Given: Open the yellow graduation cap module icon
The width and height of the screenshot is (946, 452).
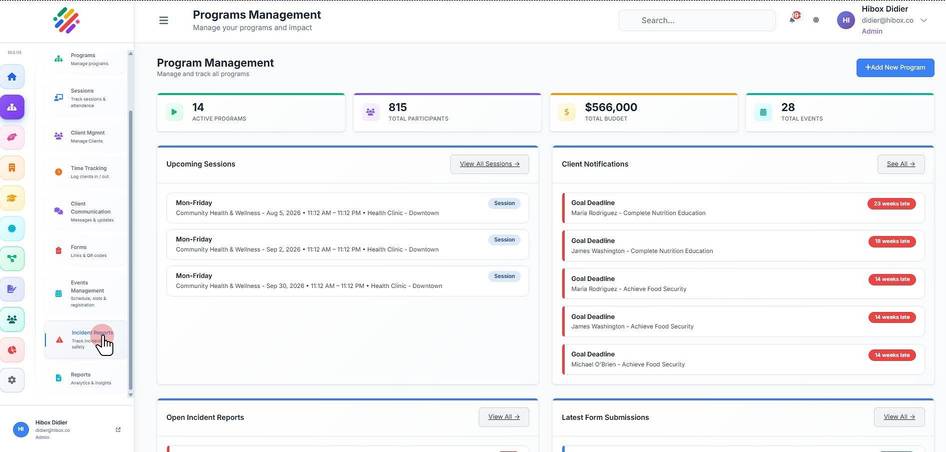Looking at the screenshot, I should tap(12, 198).
